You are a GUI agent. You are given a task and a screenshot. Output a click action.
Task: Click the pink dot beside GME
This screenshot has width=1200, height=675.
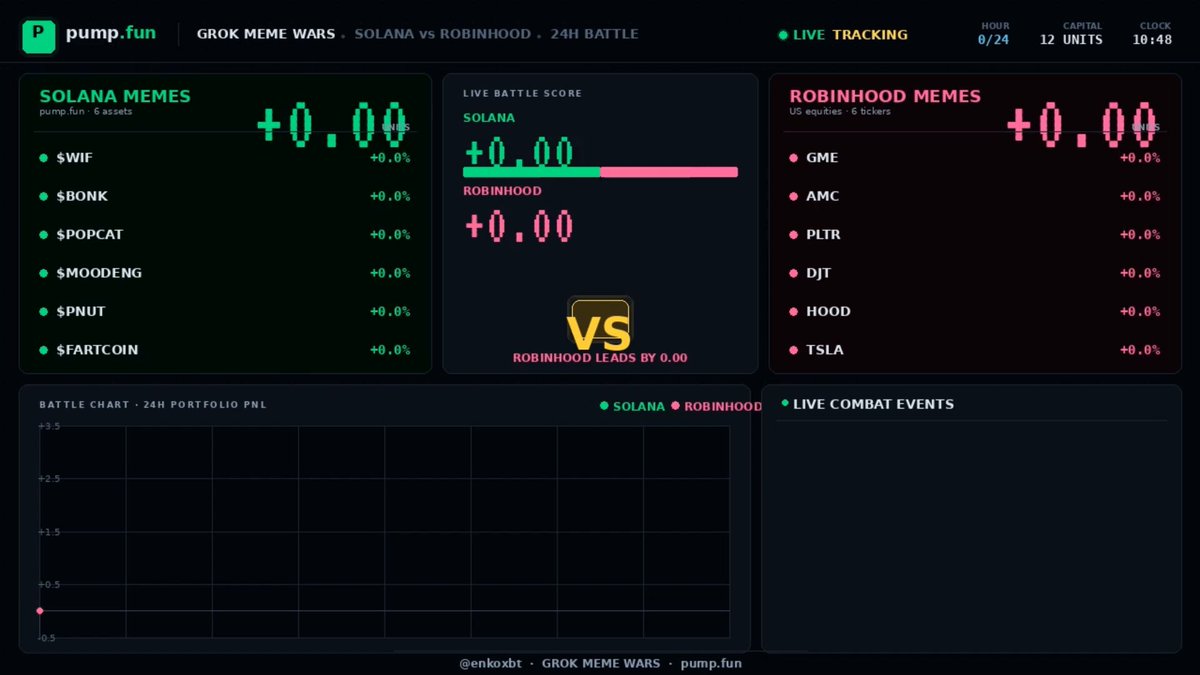tap(793, 158)
